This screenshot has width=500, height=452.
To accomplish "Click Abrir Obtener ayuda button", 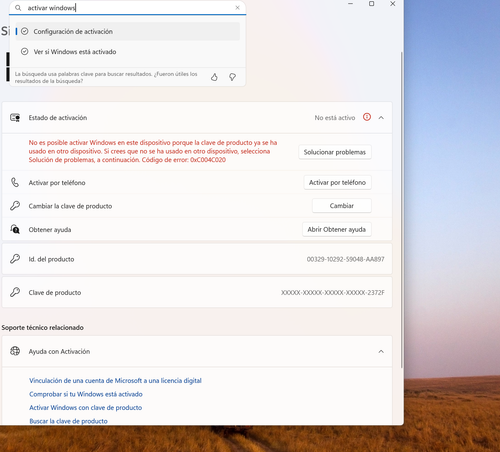I will coord(337,229).
